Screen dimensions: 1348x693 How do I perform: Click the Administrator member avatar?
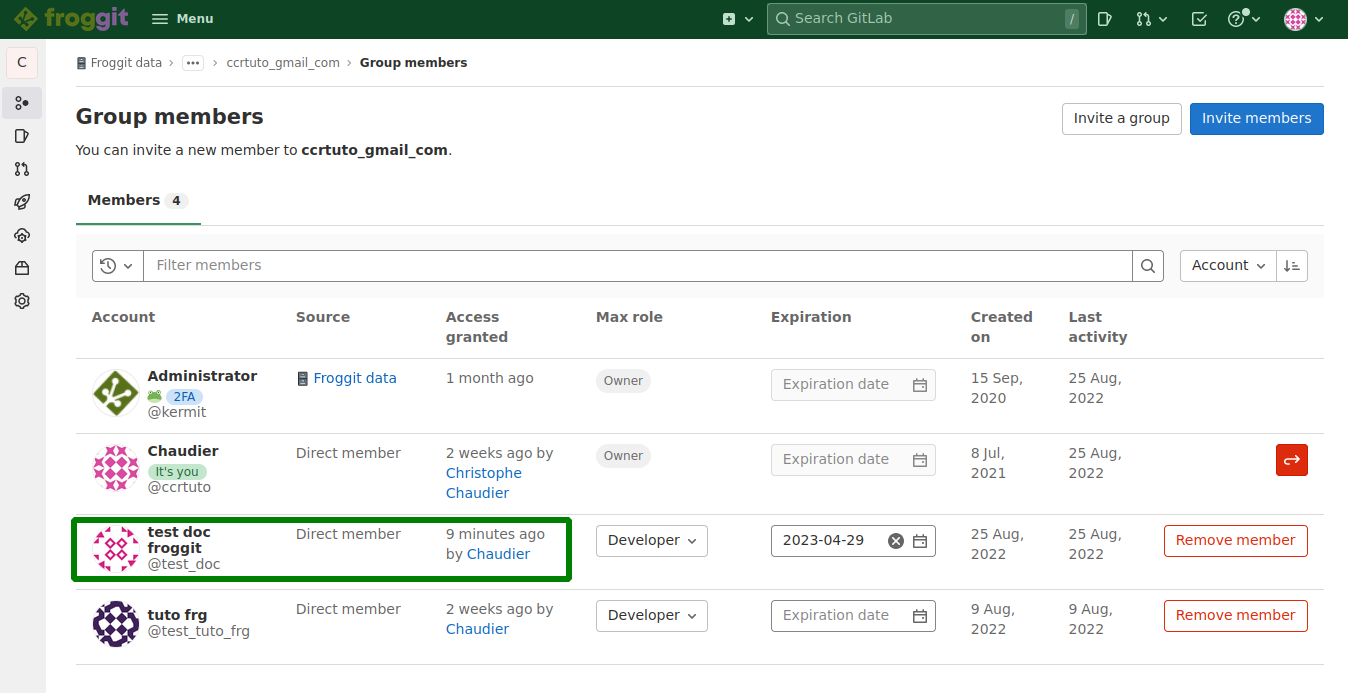pos(116,394)
